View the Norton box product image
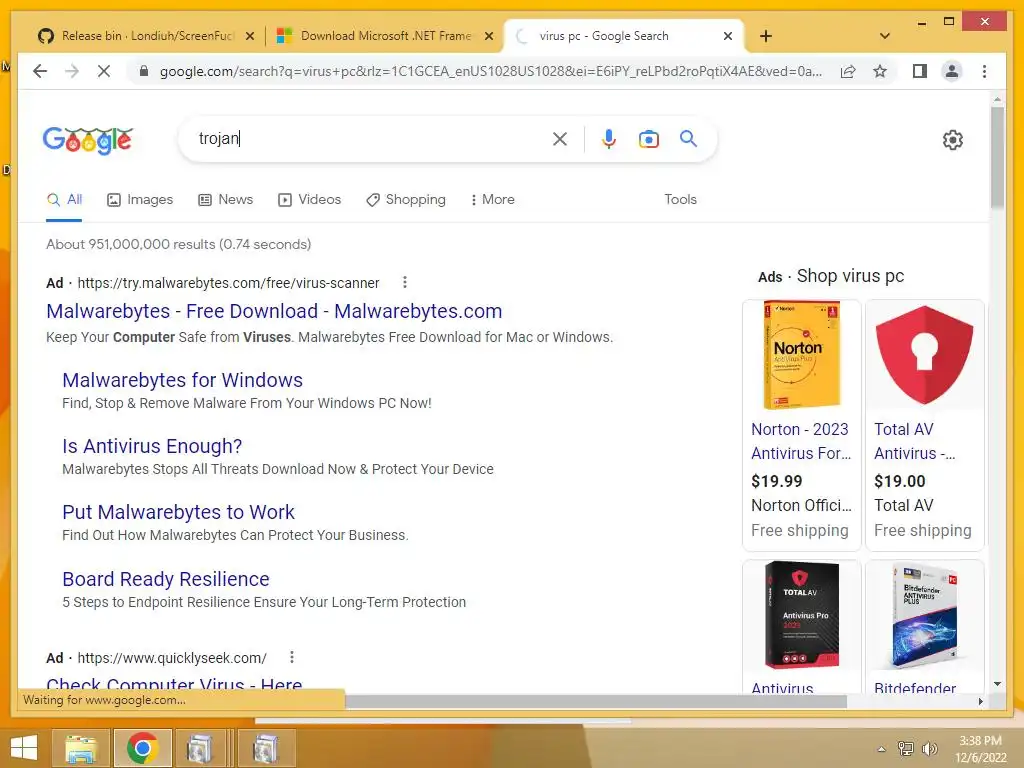The width and height of the screenshot is (1024, 768). [x=801, y=355]
